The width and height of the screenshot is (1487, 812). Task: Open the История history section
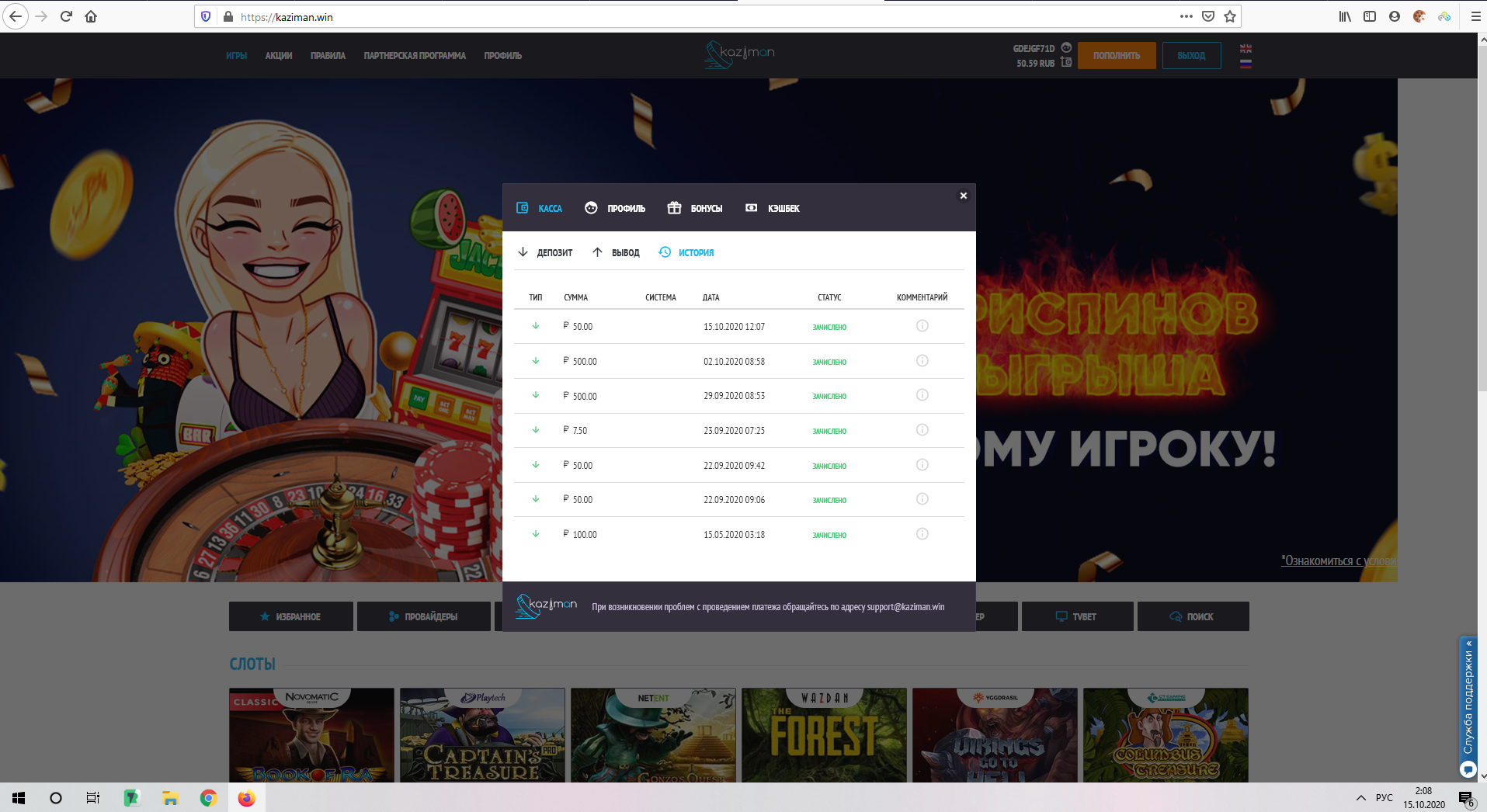pos(686,252)
